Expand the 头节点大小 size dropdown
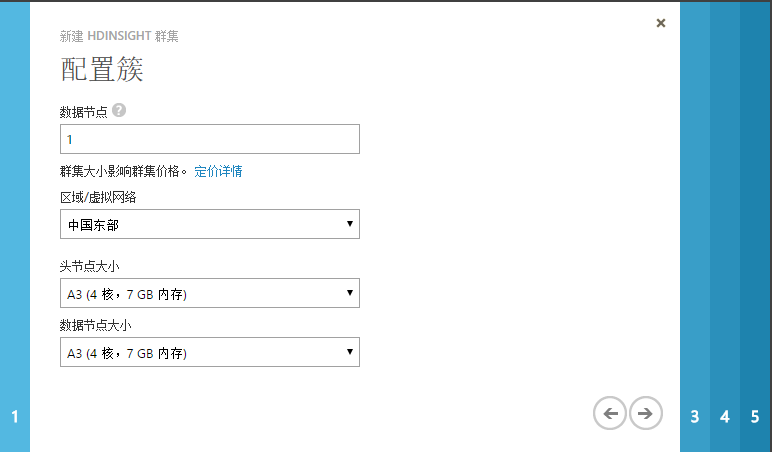Screen dimensions: 772x452 (x=209, y=293)
